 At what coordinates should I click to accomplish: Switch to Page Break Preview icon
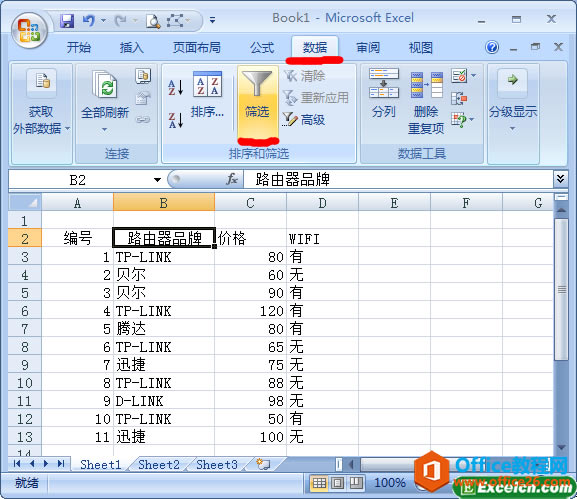pos(356,482)
